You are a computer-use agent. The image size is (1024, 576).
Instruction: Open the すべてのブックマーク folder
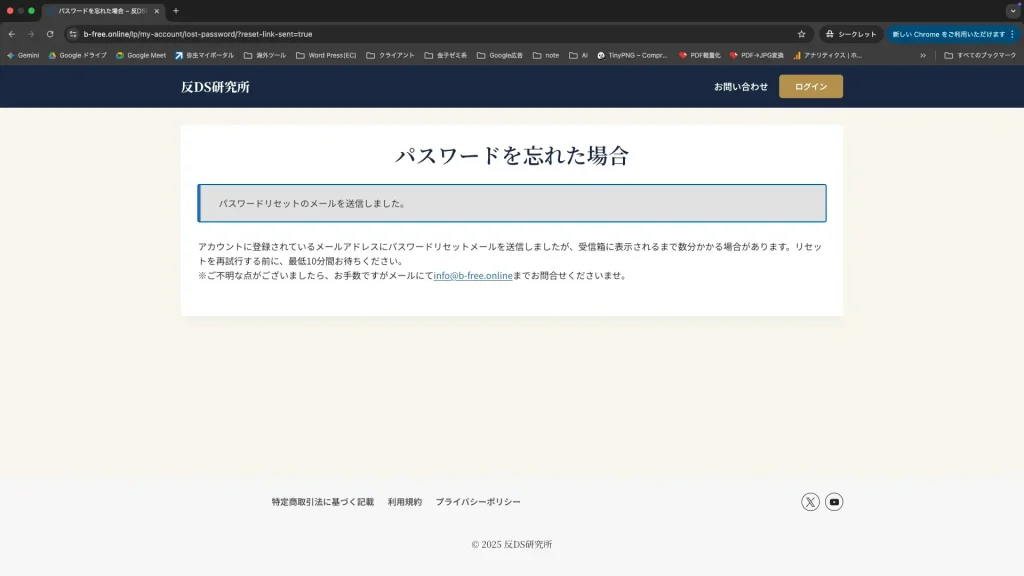980,56
